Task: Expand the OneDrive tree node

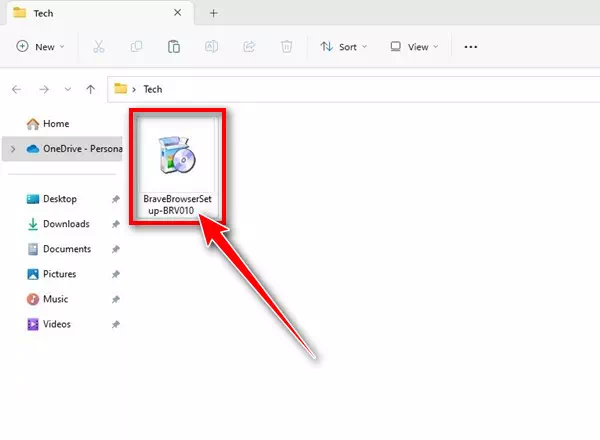Action: (13, 149)
